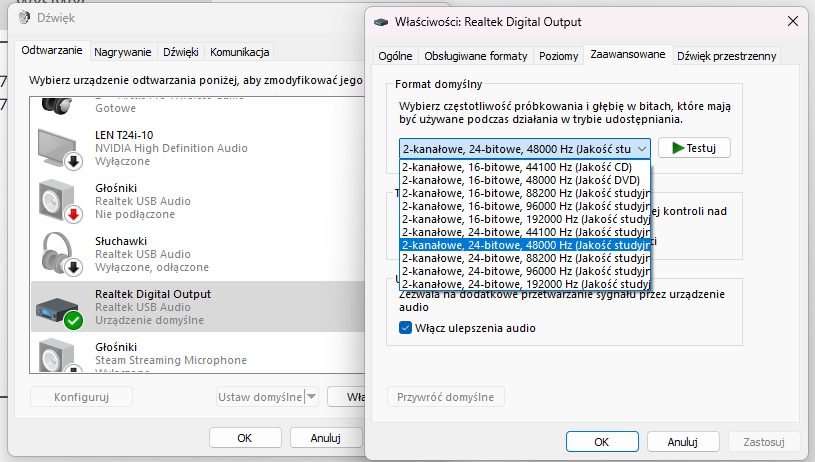The image size is (815, 462).
Task: Click the Steam Streaming Microphone text
Action: click(x=171, y=360)
